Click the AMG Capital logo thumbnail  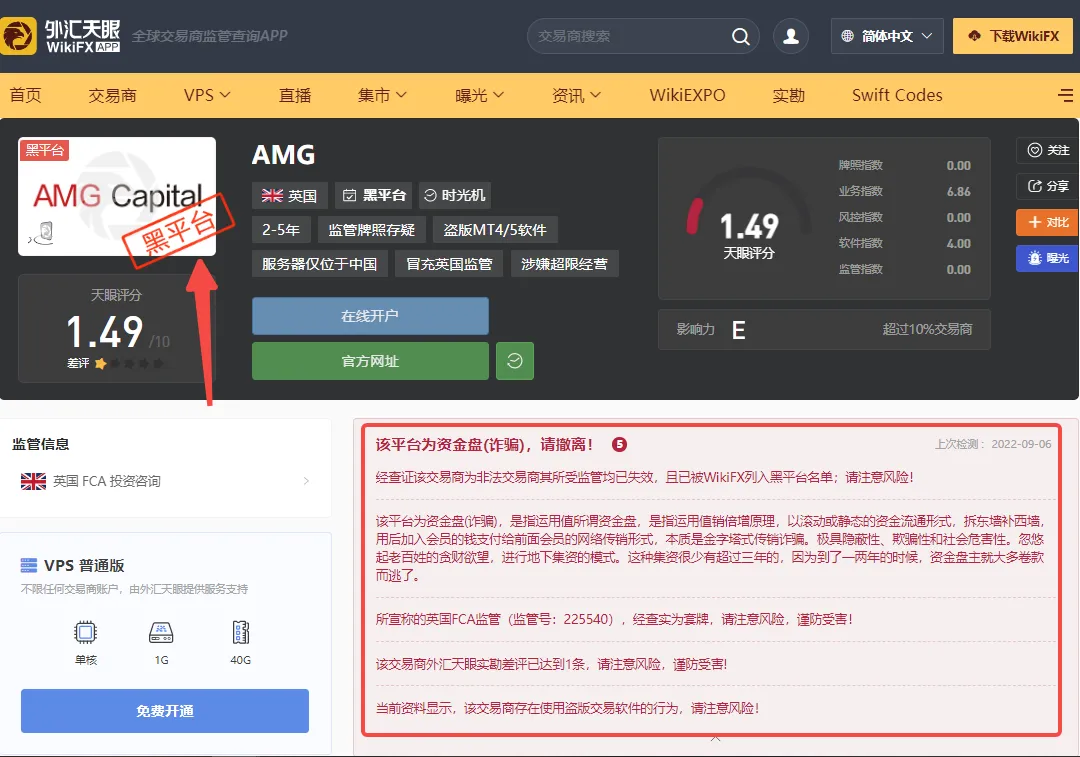pos(117,196)
